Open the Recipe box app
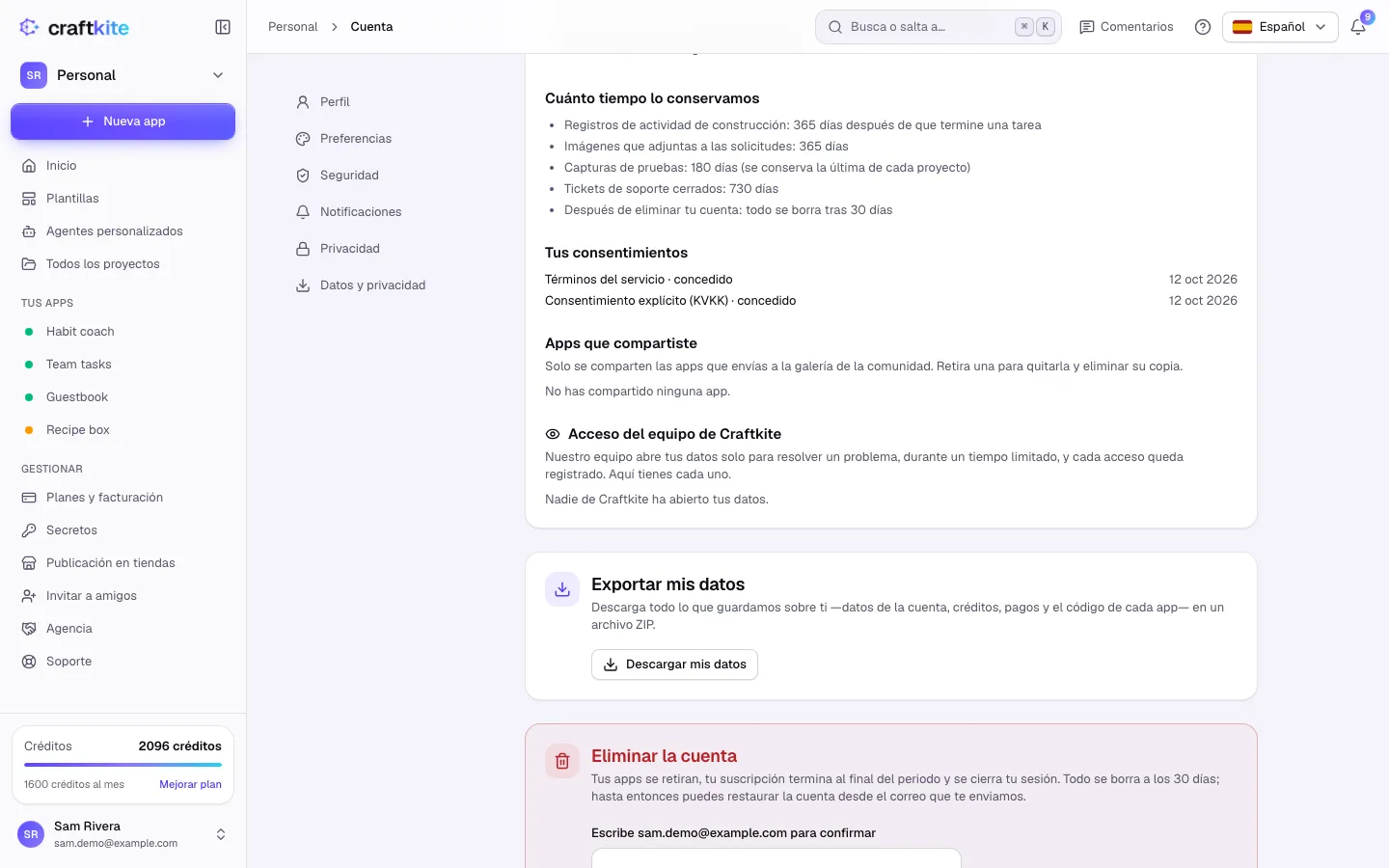The image size is (1389, 868). coord(123,430)
